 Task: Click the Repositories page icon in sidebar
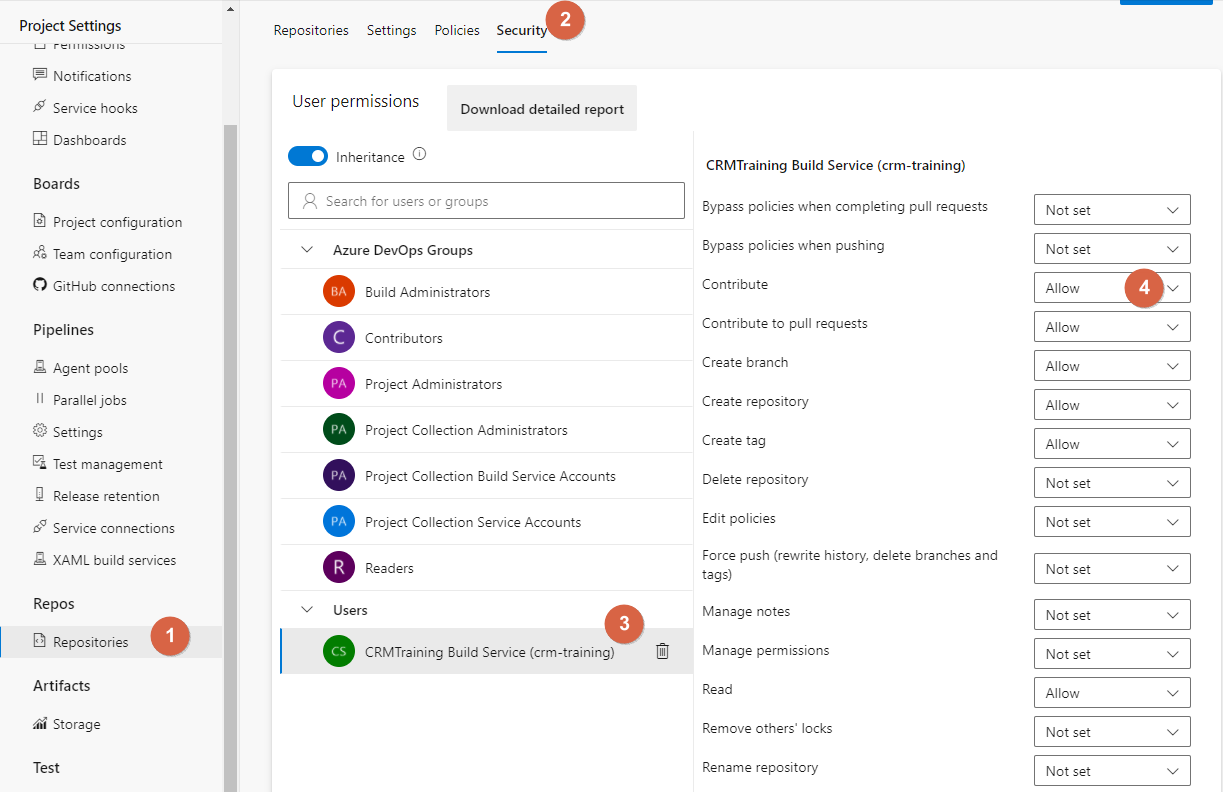pos(40,641)
